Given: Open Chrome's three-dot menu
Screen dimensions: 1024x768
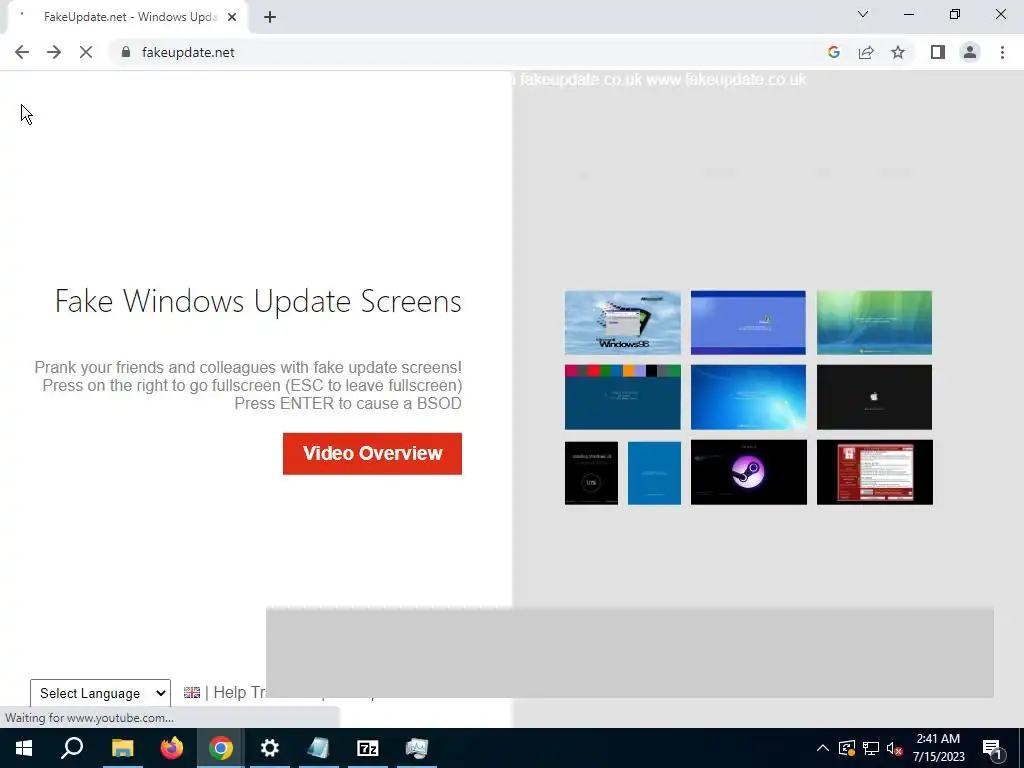Looking at the screenshot, I should [1002, 52].
